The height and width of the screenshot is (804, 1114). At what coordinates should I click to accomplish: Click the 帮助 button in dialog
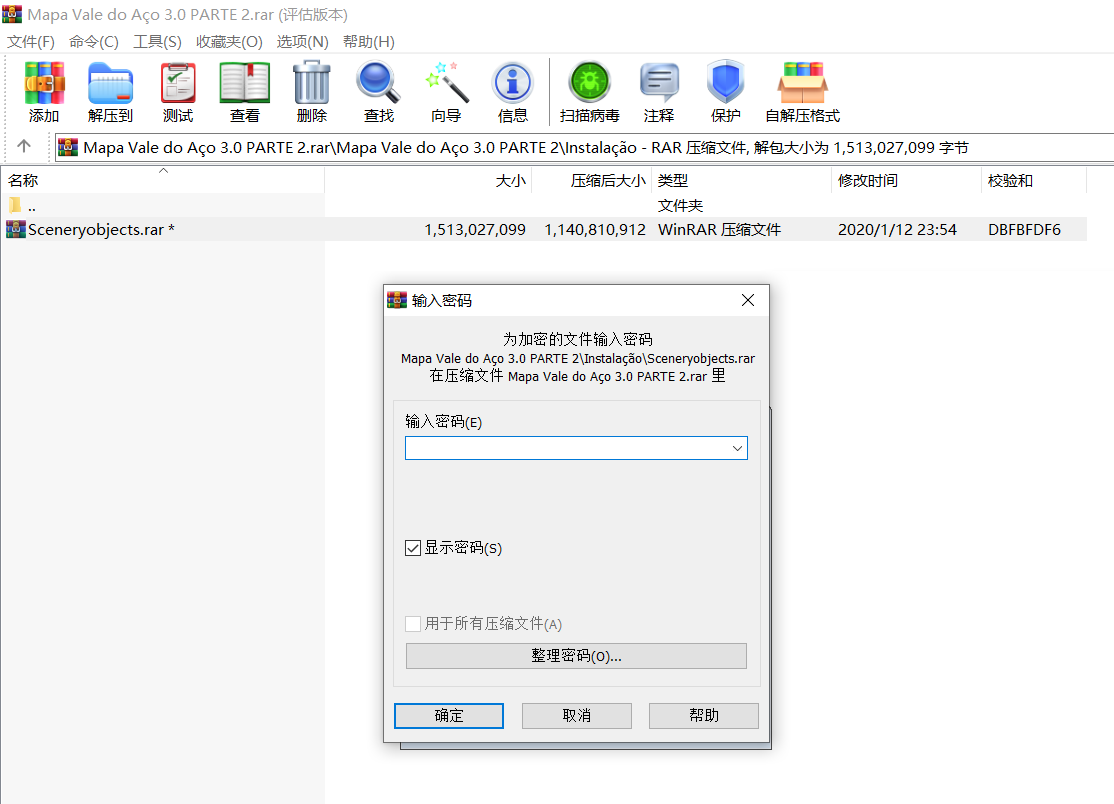pos(704,716)
